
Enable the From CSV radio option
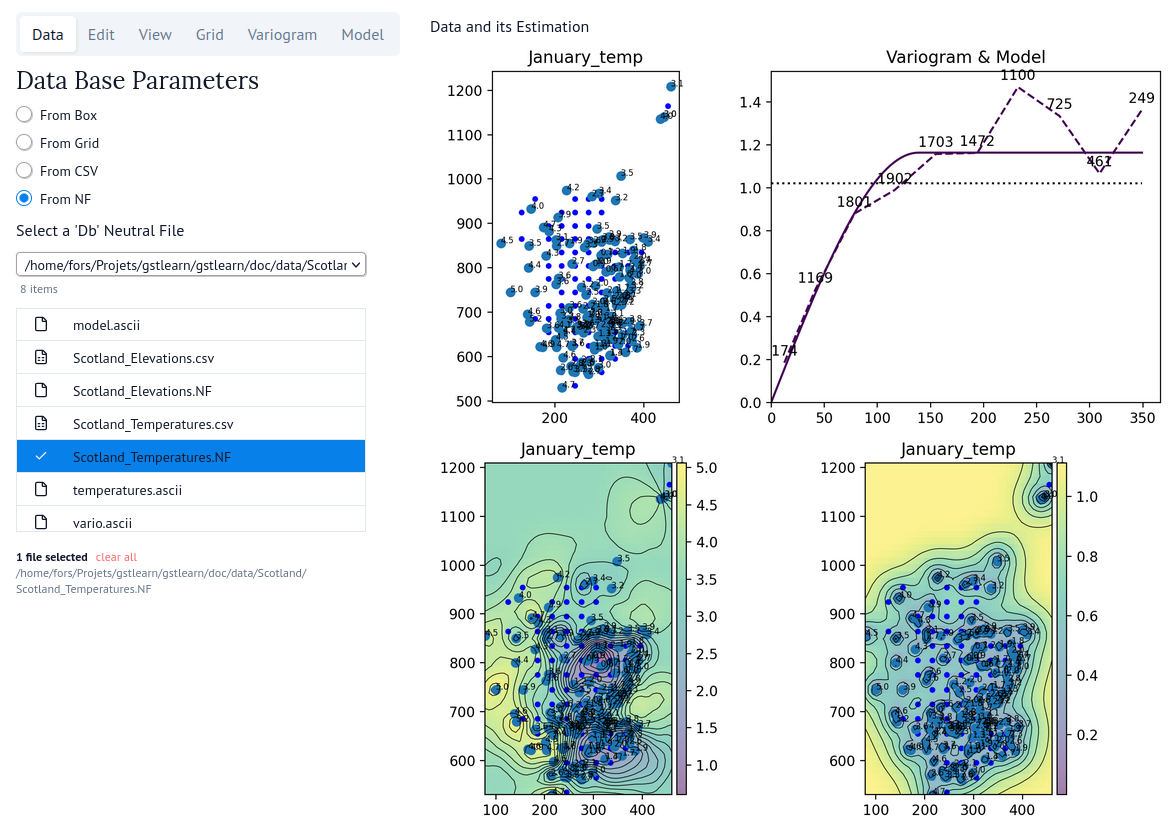[x=25, y=171]
